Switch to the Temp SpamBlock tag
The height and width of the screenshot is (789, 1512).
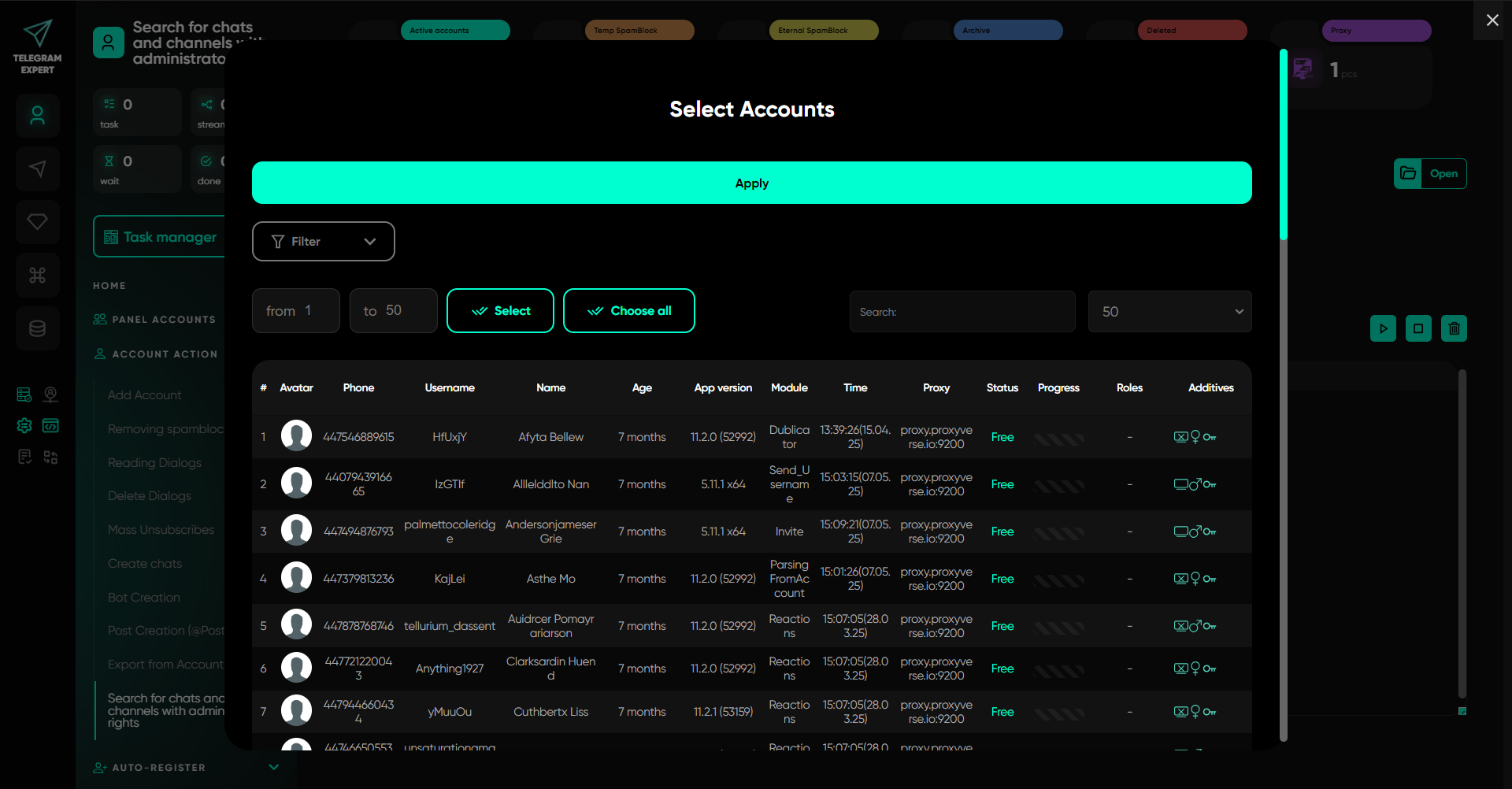(639, 31)
